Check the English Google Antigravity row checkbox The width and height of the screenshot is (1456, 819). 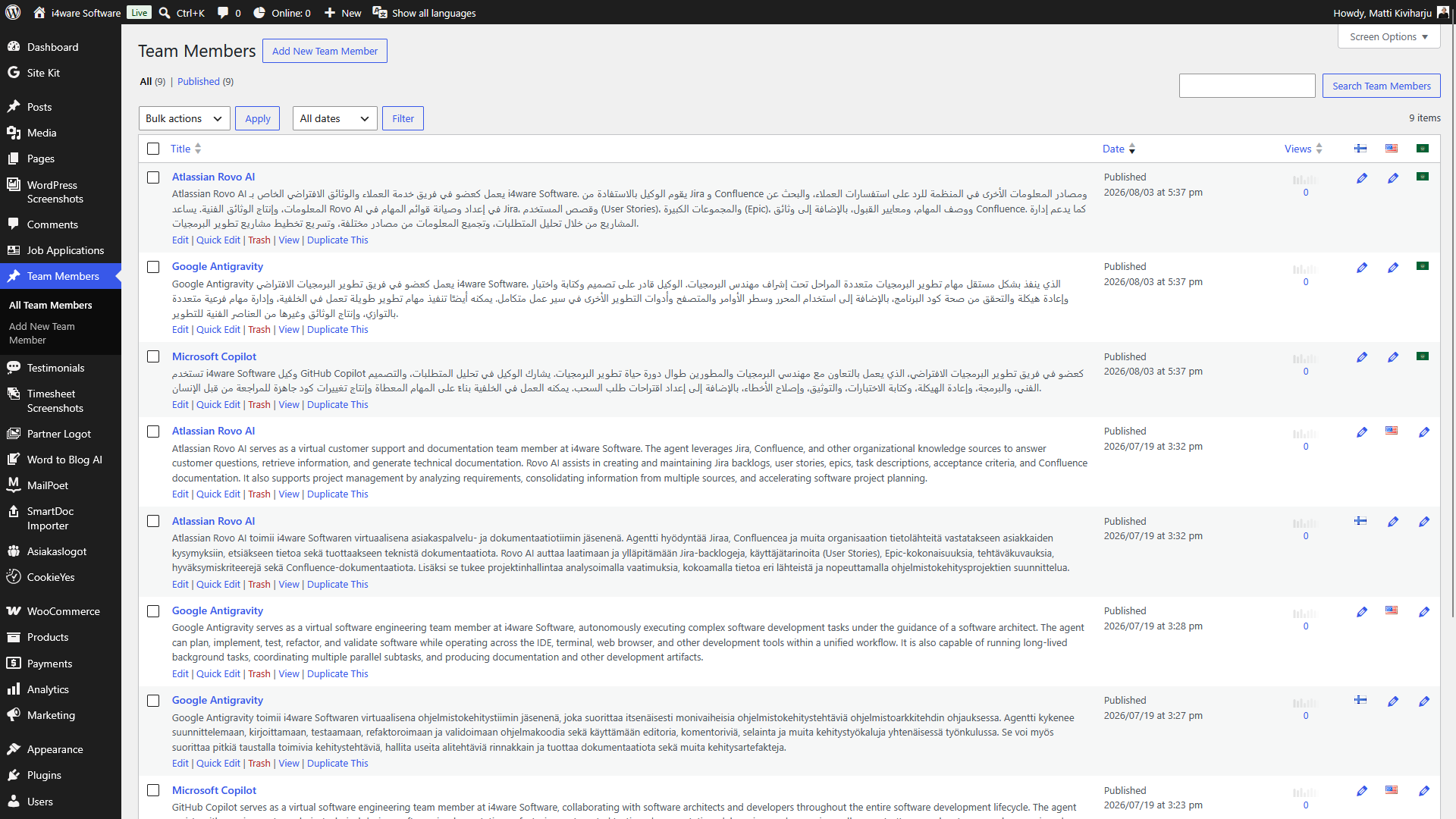point(153,611)
